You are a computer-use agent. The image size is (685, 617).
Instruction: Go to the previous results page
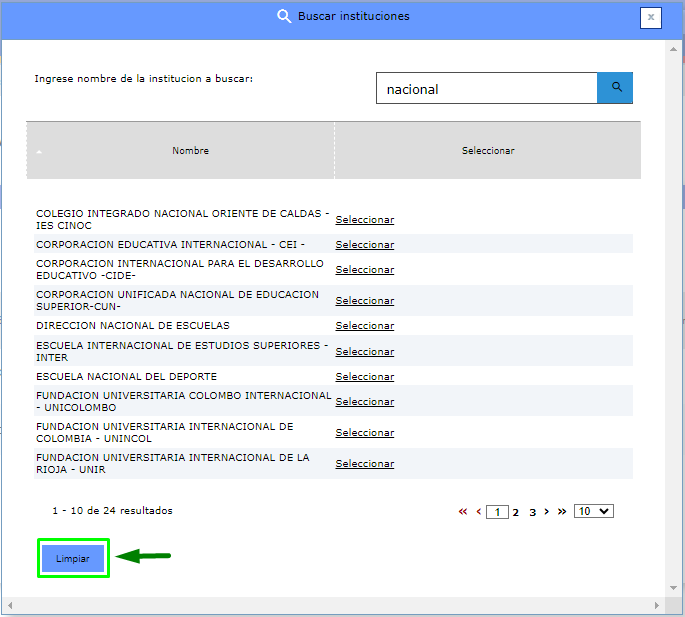(478, 511)
